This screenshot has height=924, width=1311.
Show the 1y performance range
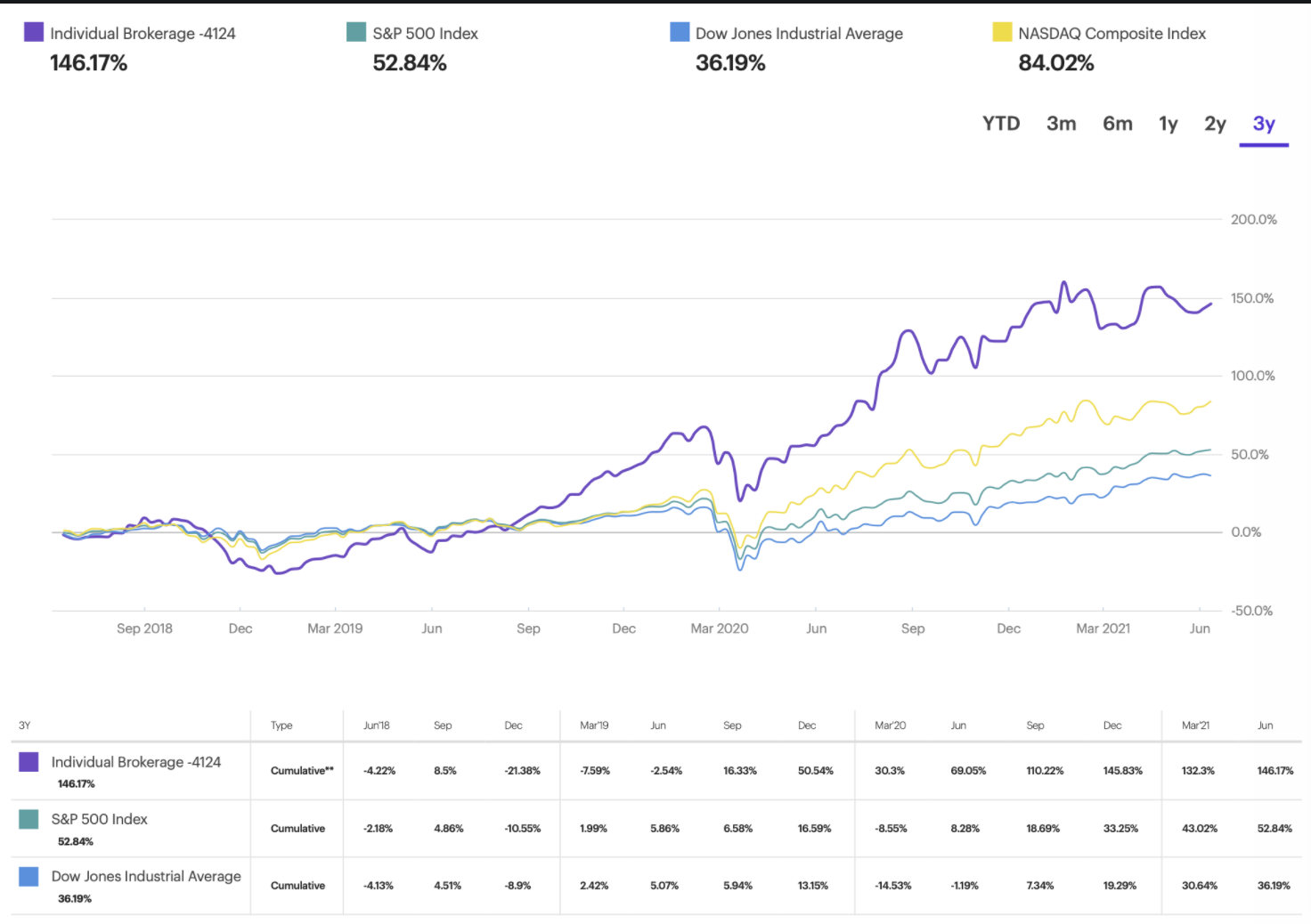coord(1168,124)
